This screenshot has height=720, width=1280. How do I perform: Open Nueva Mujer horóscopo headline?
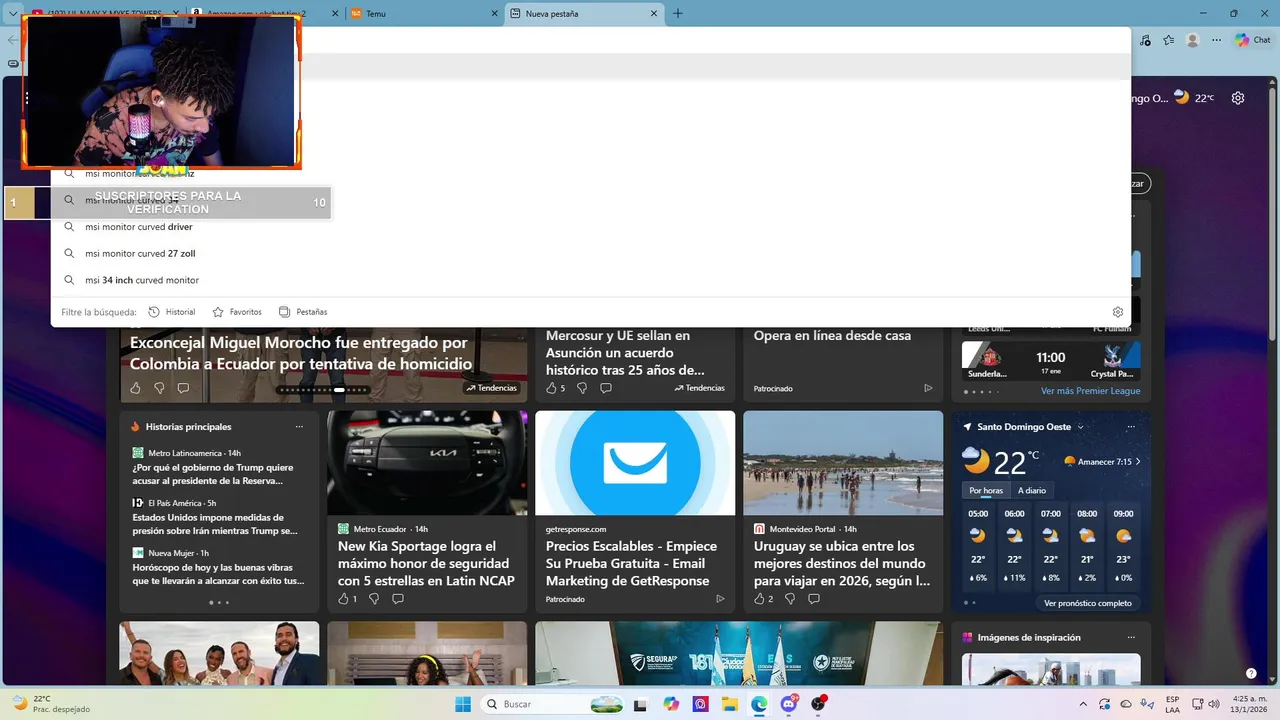coord(218,574)
